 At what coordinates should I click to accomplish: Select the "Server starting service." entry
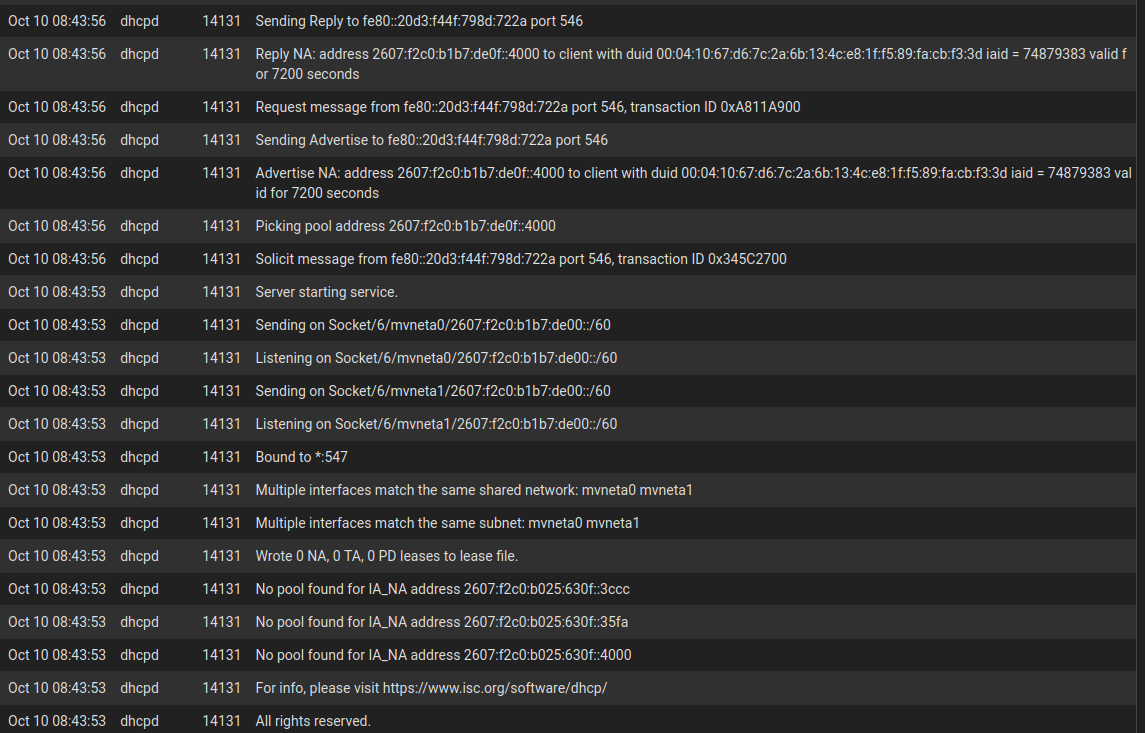coord(326,292)
